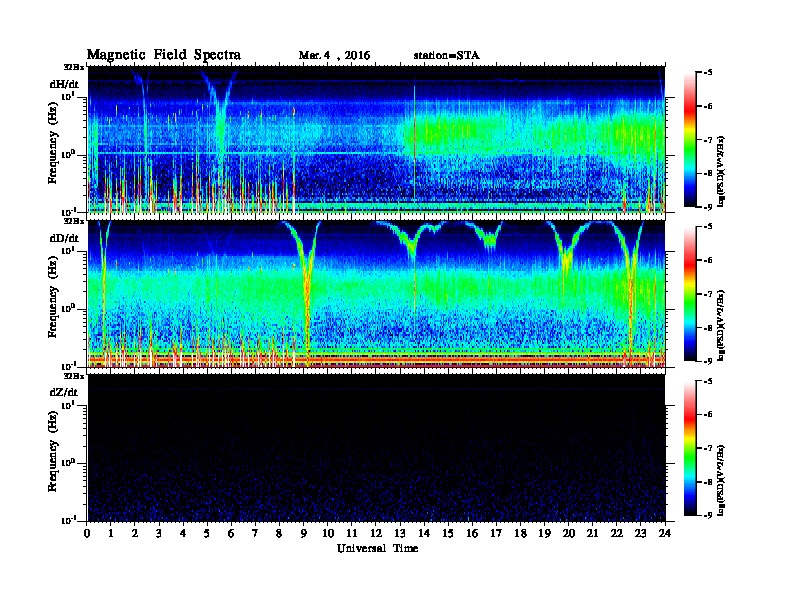
Task: Click the hour 3 tick label on time axis
Action: point(159,533)
